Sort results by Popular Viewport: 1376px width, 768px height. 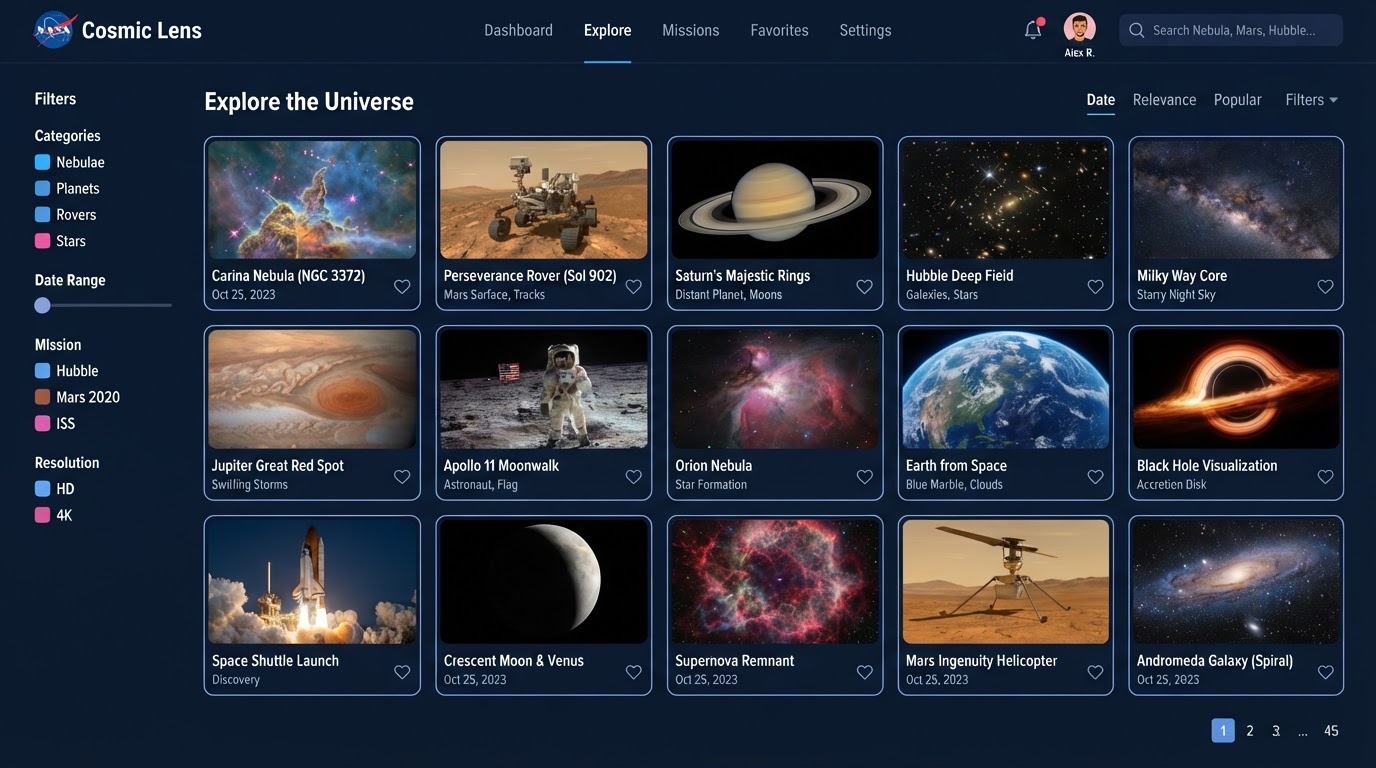[x=1237, y=100]
